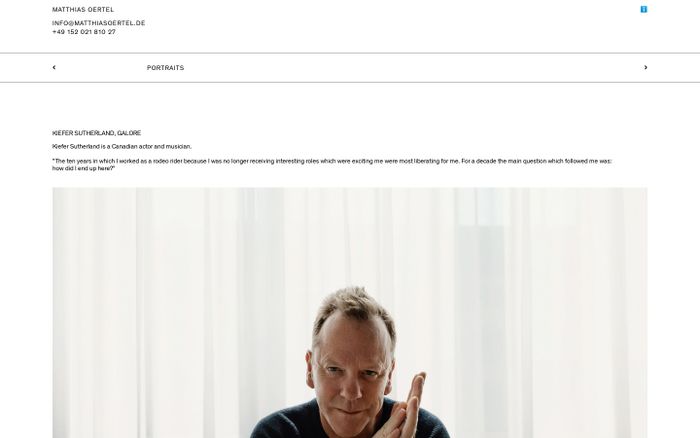Click the word GALORE in the heading
The height and width of the screenshot is (438, 700).
coord(129,133)
